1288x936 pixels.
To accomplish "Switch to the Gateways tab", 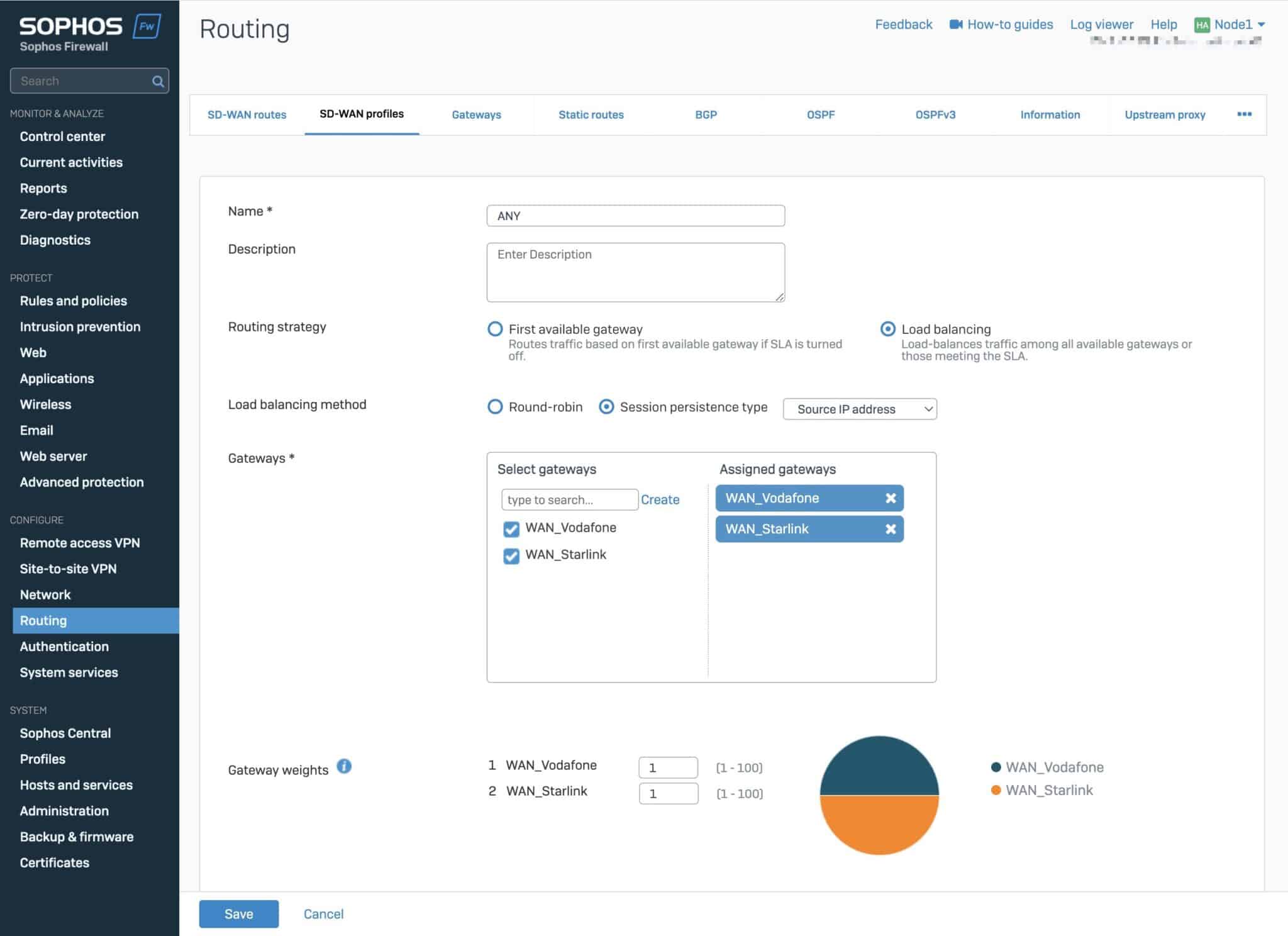I will [476, 114].
